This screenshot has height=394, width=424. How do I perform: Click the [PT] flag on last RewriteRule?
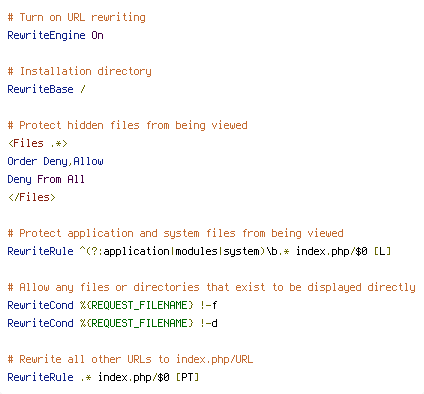187,377
